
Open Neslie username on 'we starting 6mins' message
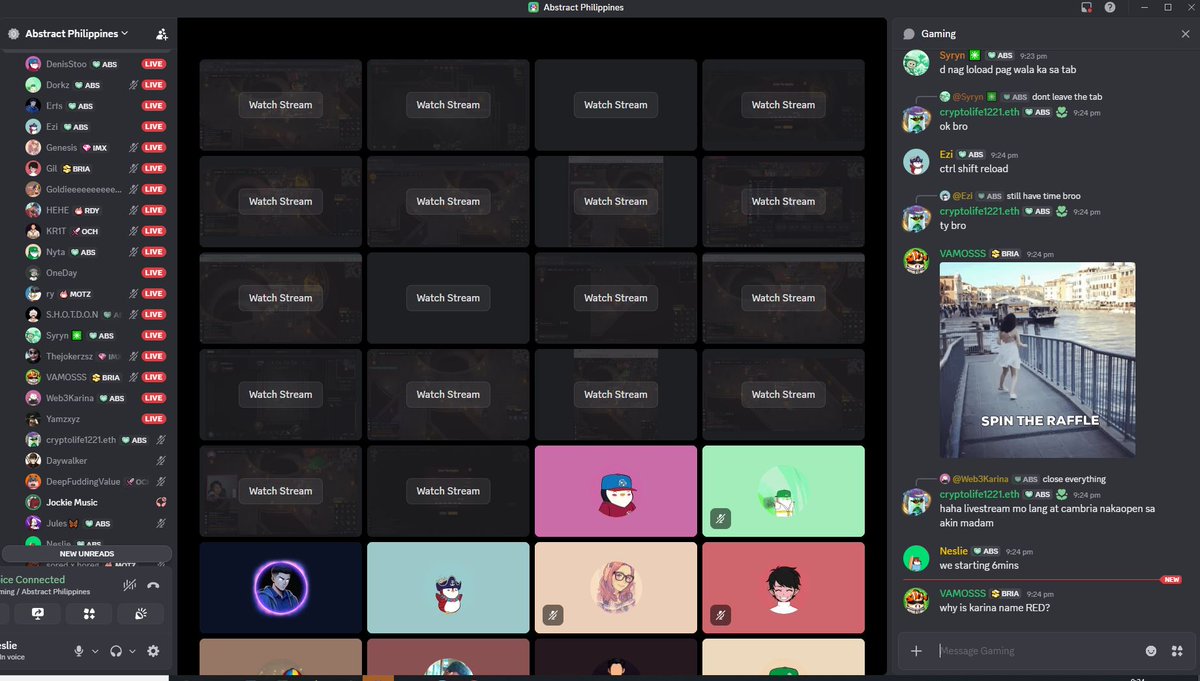tap(954, 551)
